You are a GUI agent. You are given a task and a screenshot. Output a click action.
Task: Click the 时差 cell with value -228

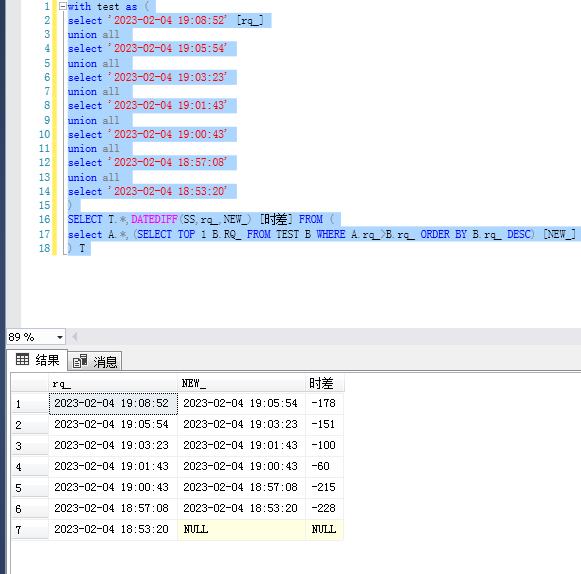325,508
